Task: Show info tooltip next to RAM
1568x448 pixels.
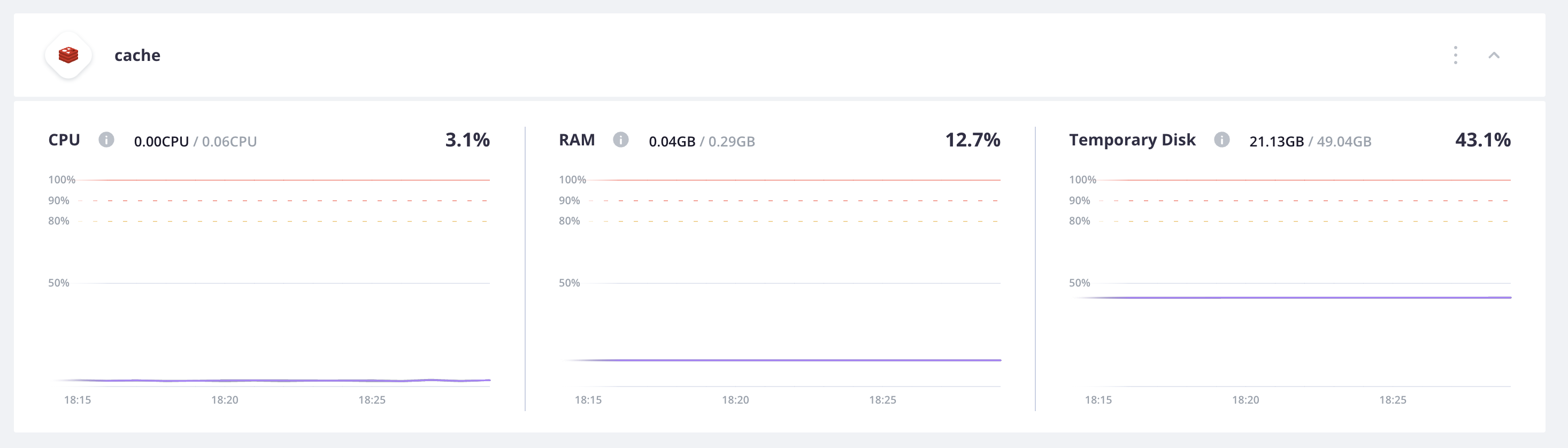Action: tap(620, 140)
